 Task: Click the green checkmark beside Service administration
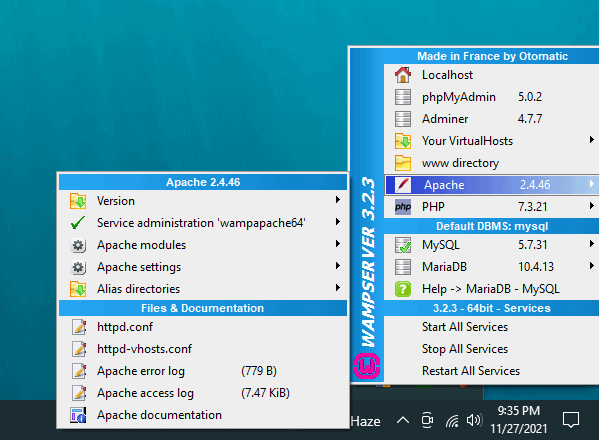(x=78, y=223)
